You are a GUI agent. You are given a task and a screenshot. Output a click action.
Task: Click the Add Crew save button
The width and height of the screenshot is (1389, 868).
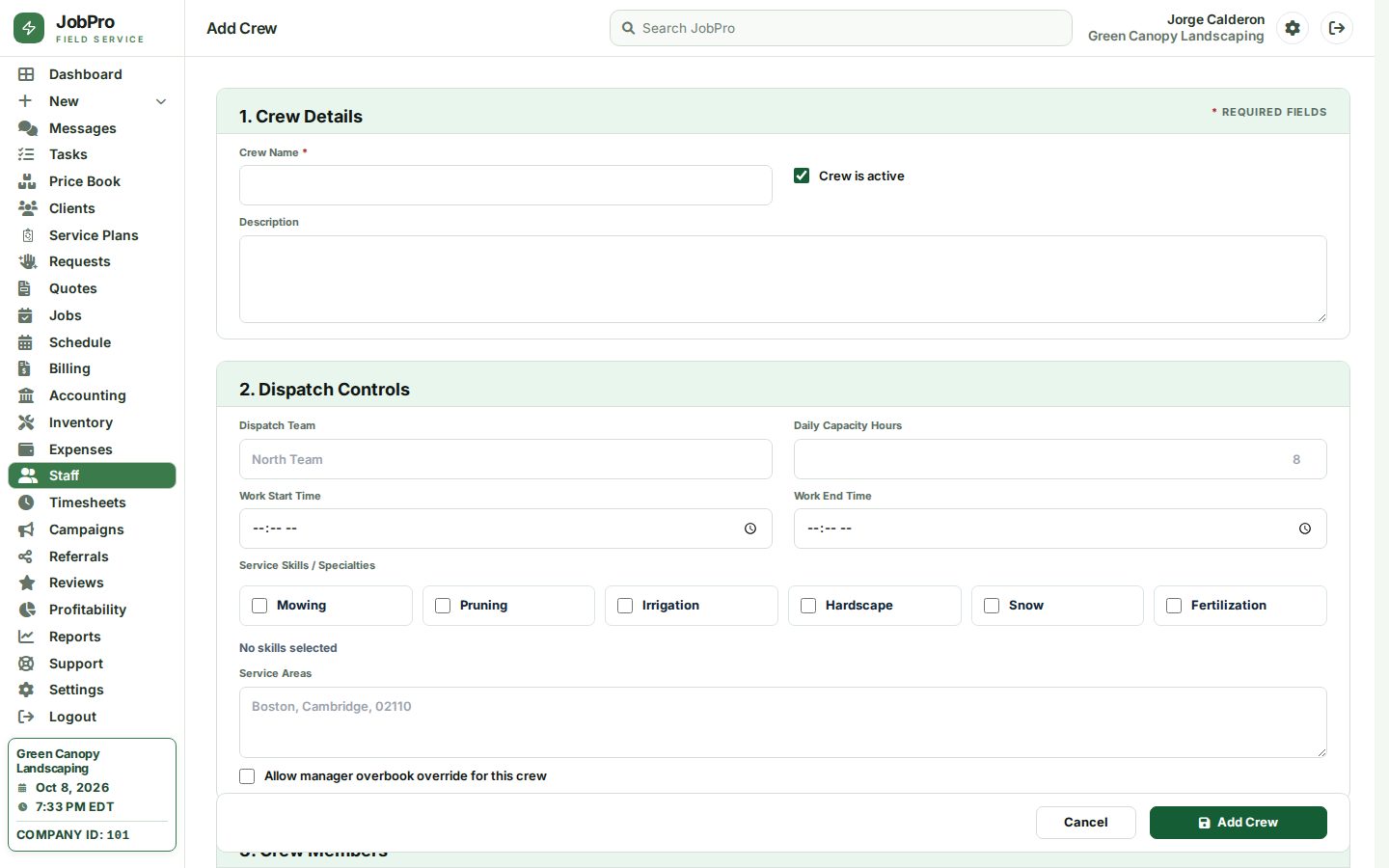[x=1239, y=823]
